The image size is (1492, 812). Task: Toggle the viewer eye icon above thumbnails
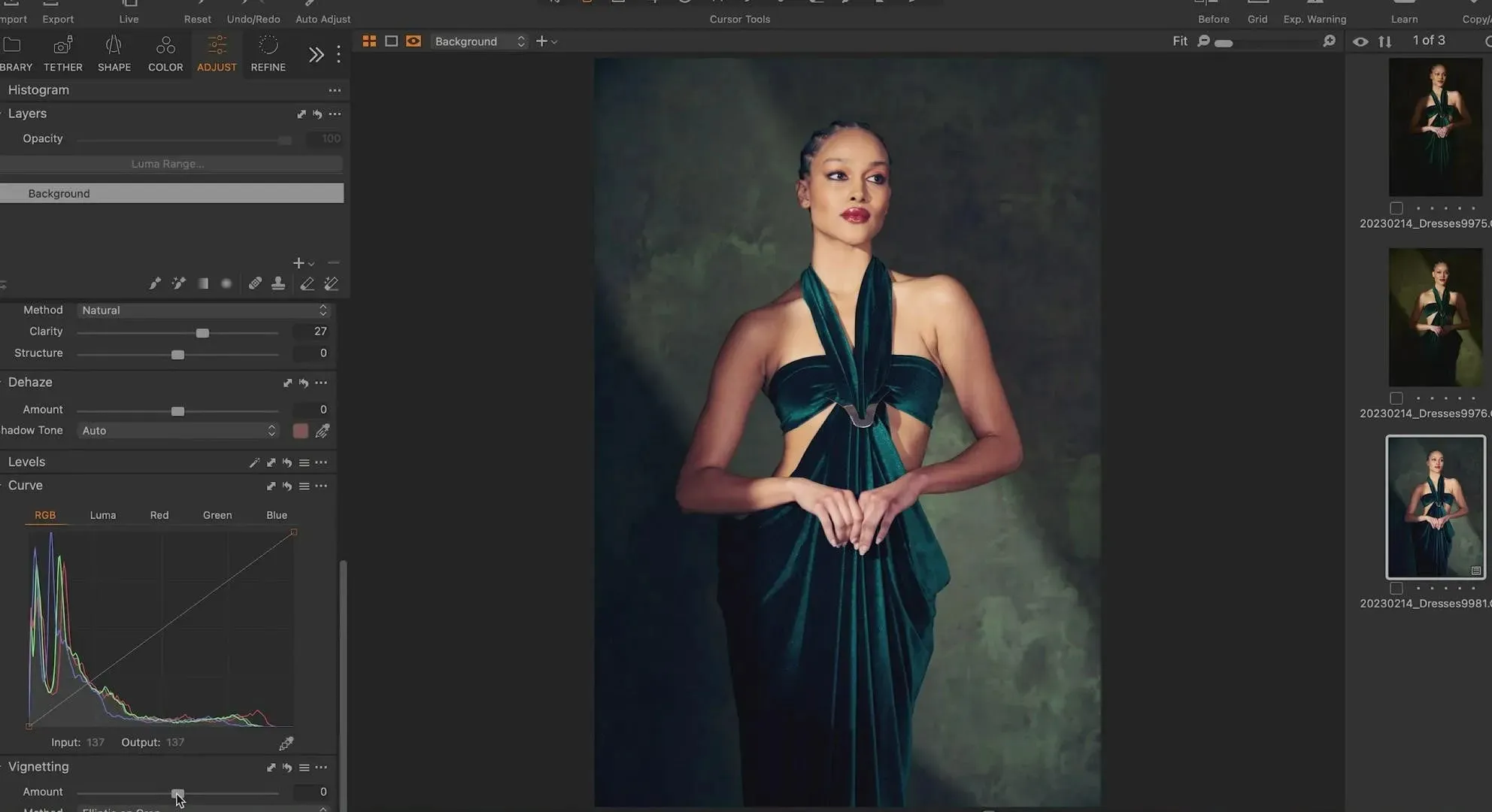[1360, 42]
